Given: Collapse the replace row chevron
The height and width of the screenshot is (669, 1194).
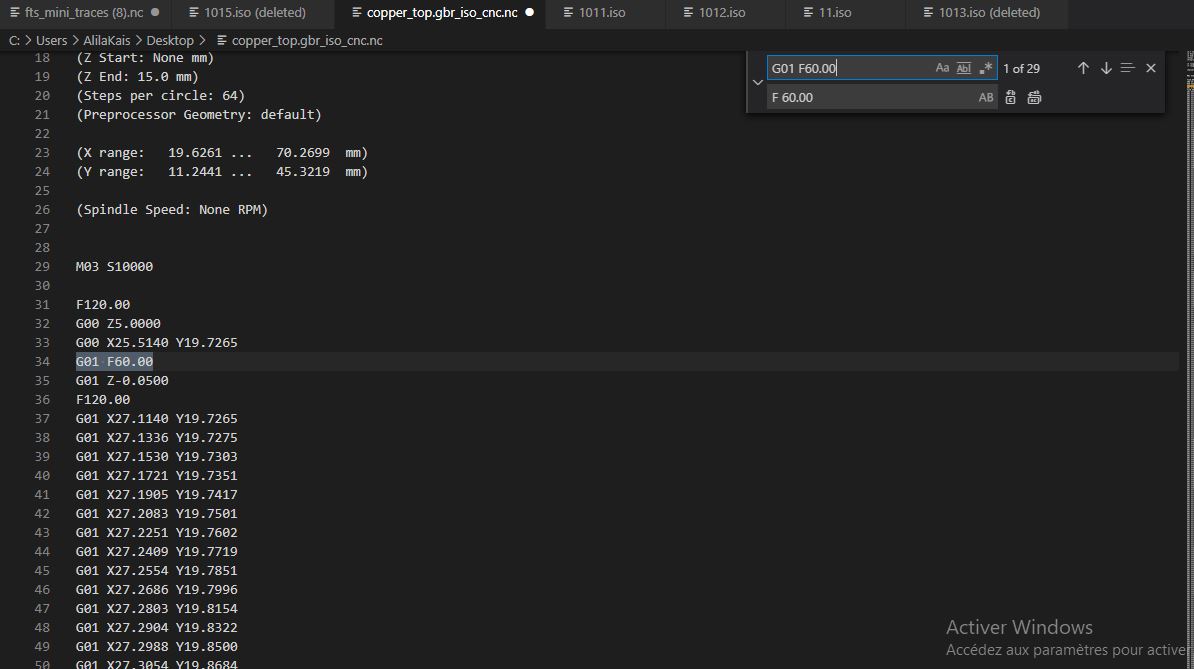Looking at the screenshot, I should (758, 82).
